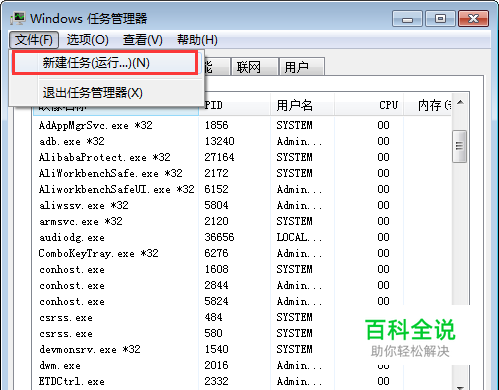Open the 帮助(H) menu
This screenshot has height=390, width=499.
tap(197, 40)
